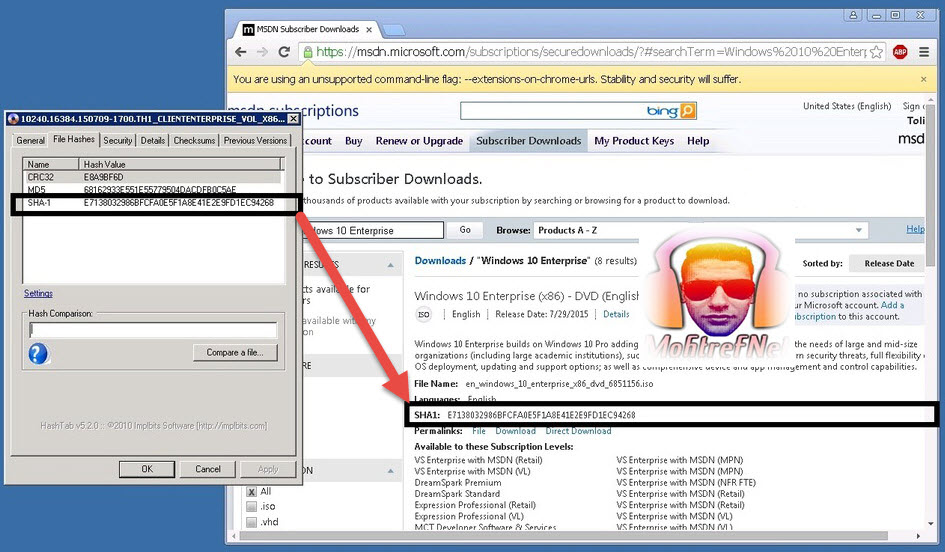Open HashTab Settings link
Viewport: 945px width, 552px height.
pyautogui.click(x=38, y=293)
